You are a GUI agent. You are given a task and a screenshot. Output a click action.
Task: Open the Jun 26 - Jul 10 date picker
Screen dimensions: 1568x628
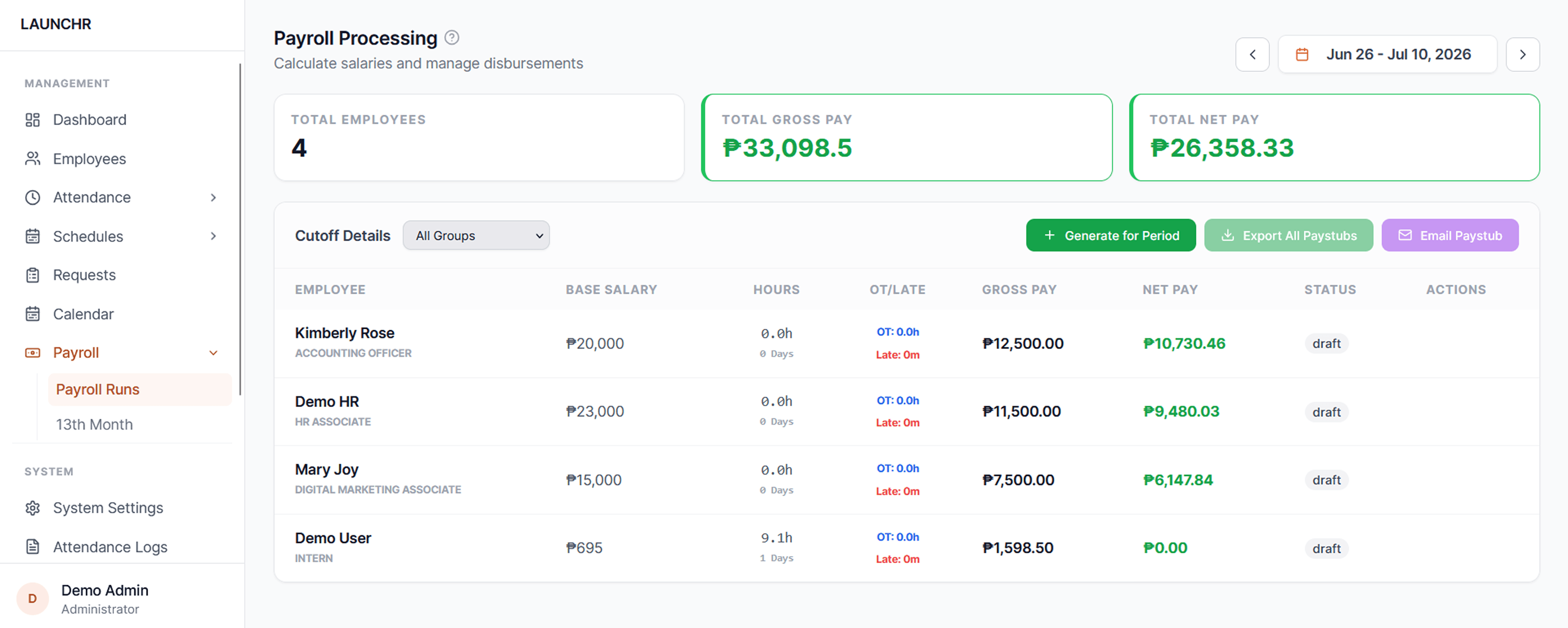(x=1387, y=55)
